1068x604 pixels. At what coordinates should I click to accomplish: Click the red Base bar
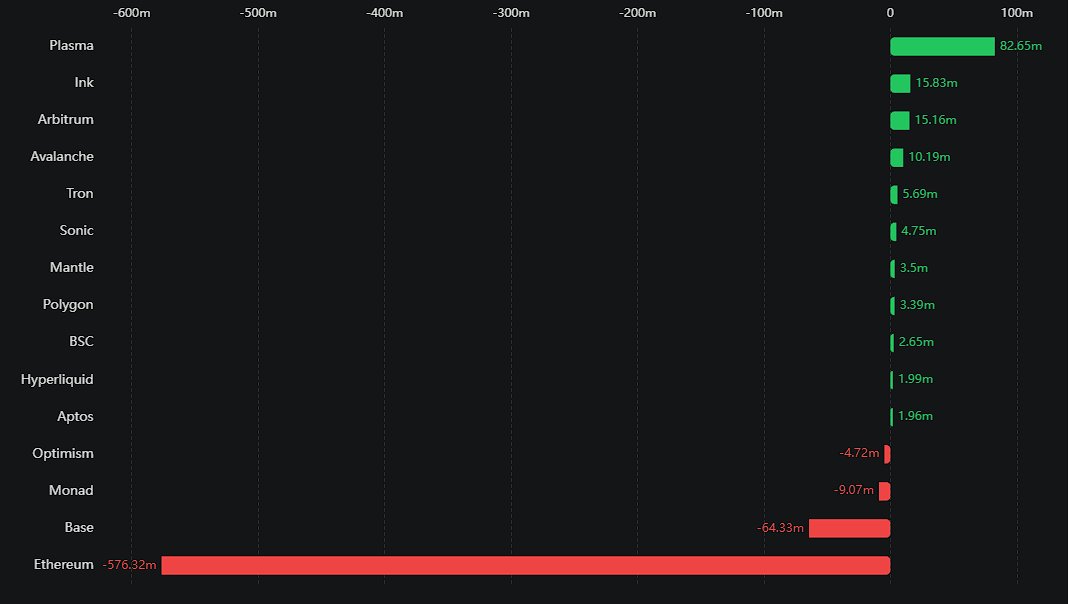[849, 528]
